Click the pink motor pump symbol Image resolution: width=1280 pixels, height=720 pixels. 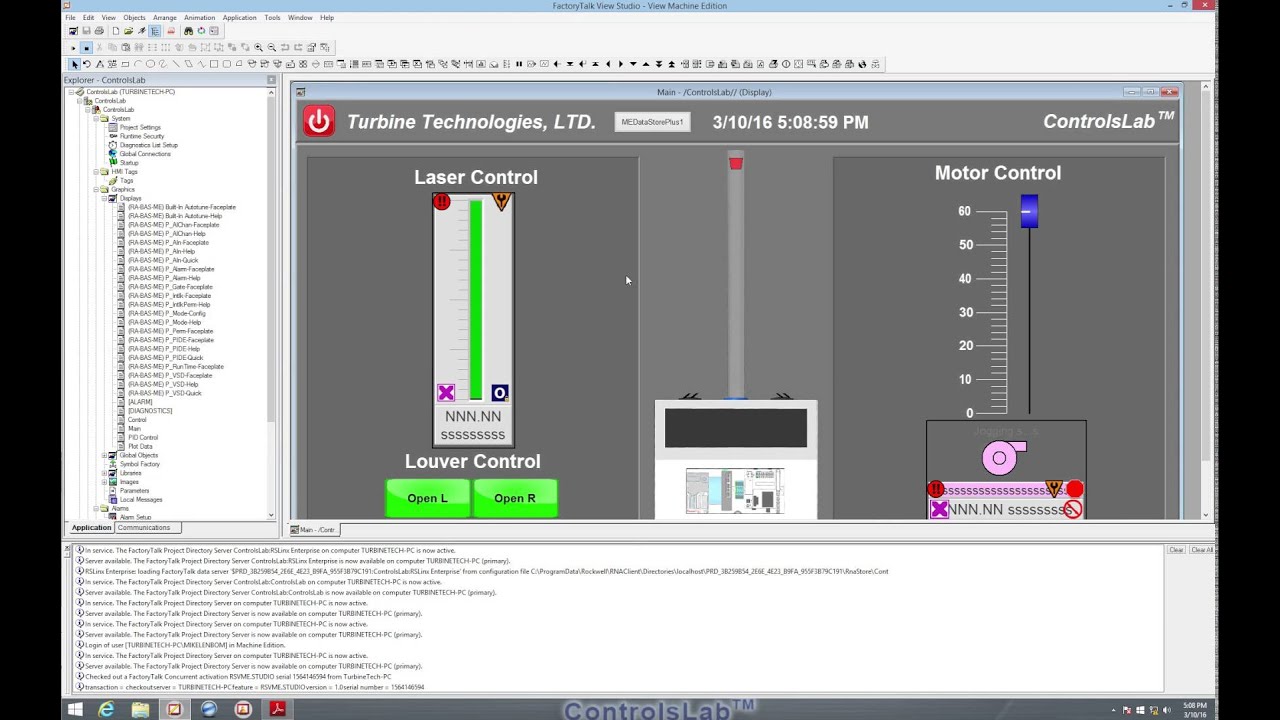1003,458
